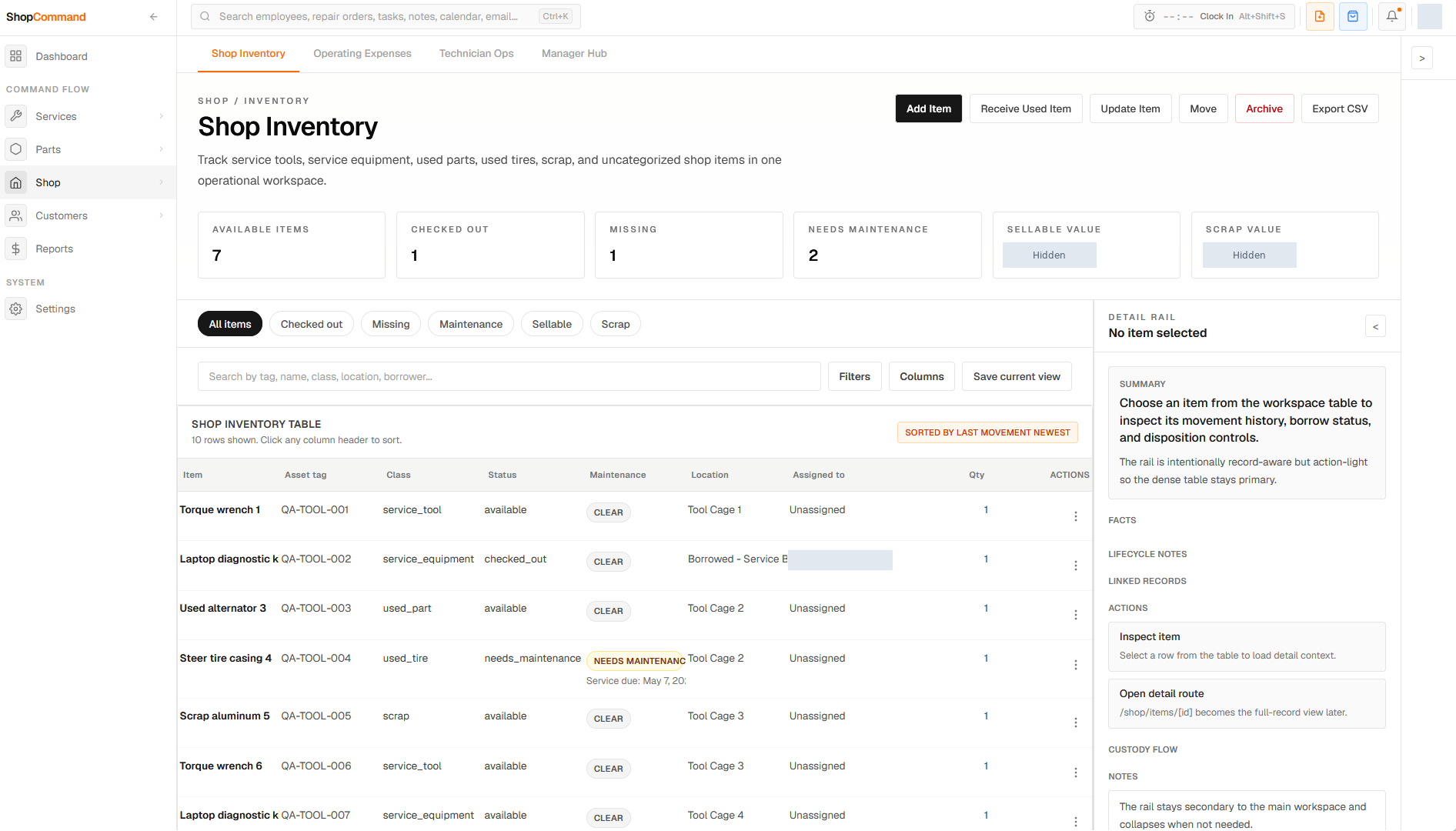The width and height of the screenshot is (1456, 831).
Task: Filter by Missing items
Action: pyautogui.click(x=391, y=324)
